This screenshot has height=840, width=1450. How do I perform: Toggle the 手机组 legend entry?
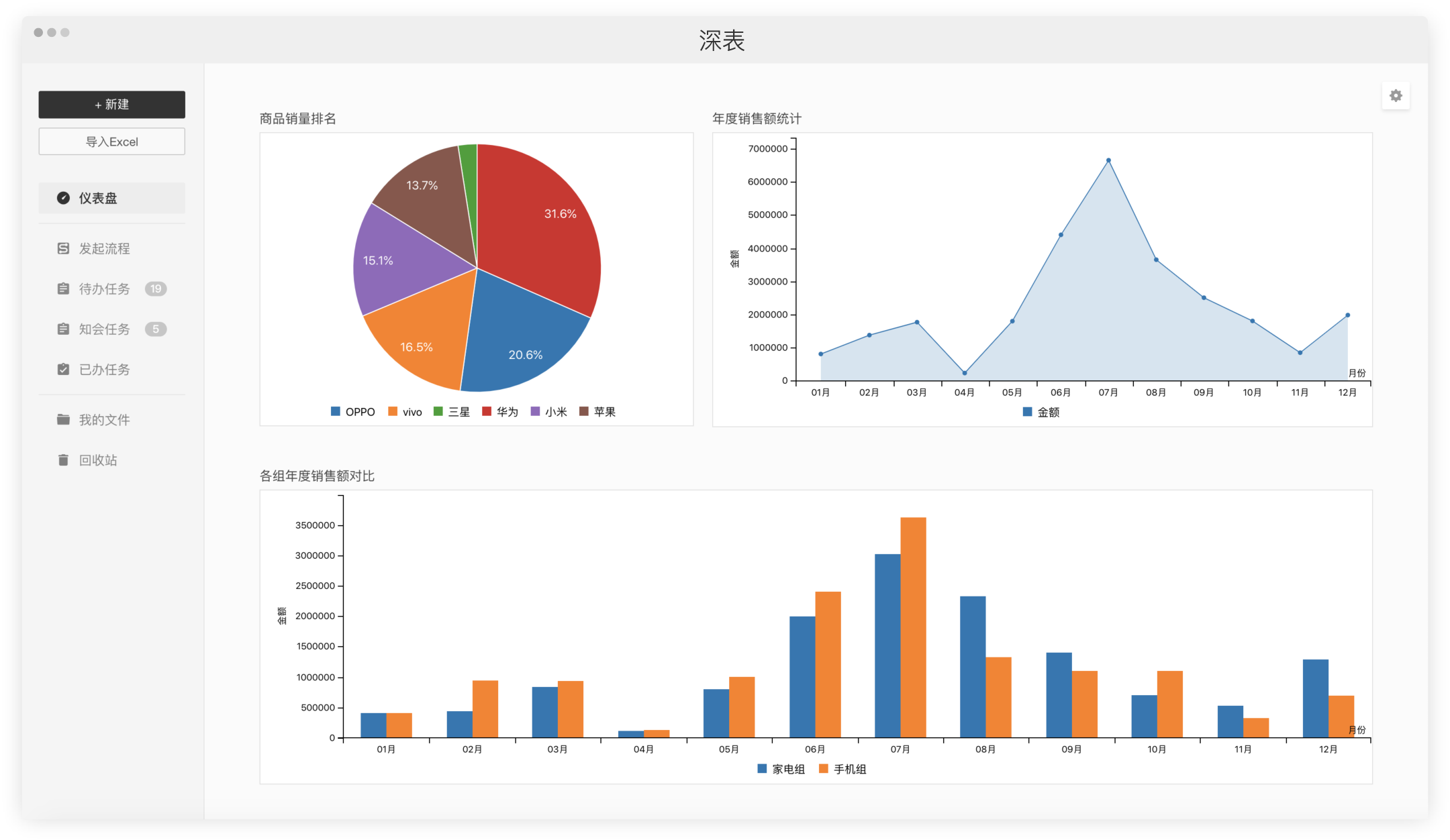click(x=849, y=769)
